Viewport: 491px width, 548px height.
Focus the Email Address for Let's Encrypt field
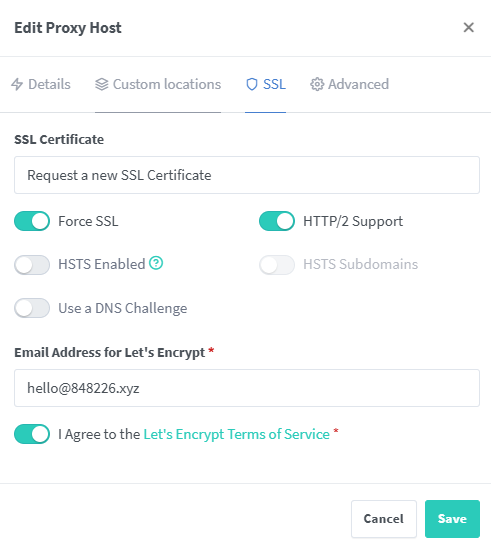[247, 388]
